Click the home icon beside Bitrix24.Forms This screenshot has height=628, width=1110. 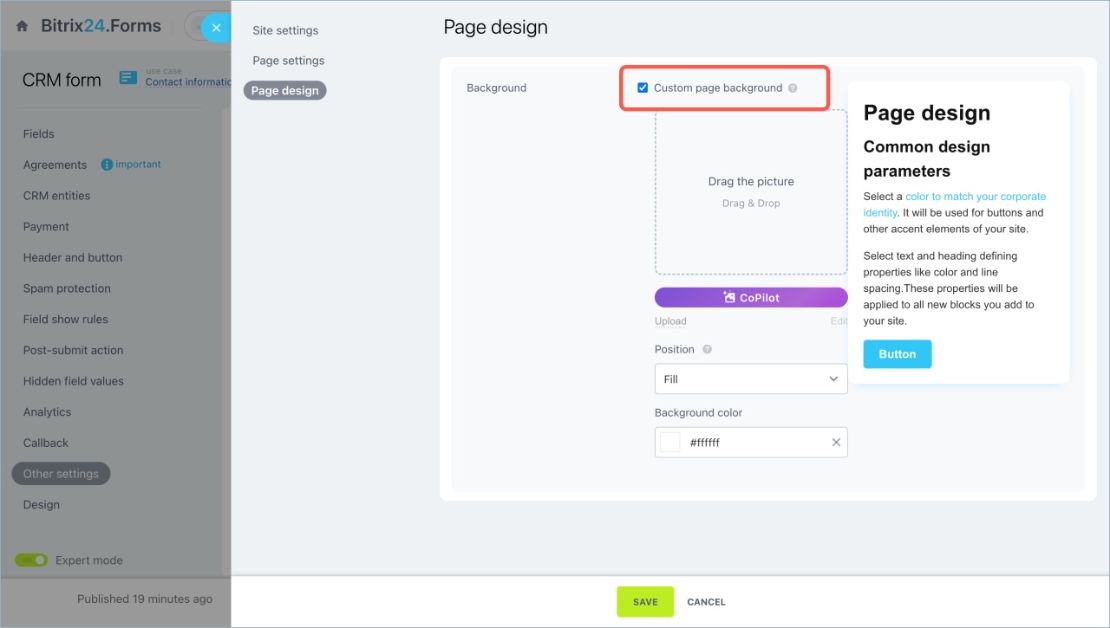pos(22,26)
